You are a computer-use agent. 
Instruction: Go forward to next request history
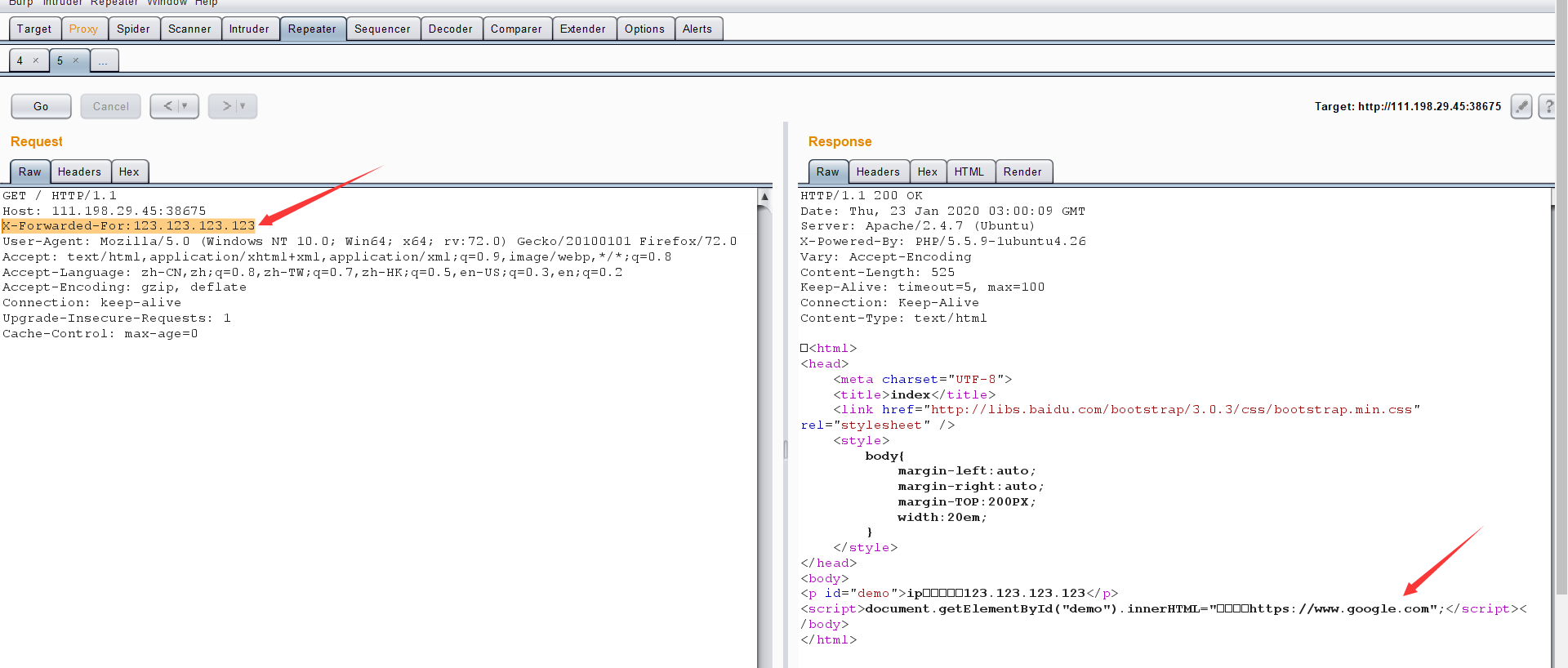click(x=226, y=106)
